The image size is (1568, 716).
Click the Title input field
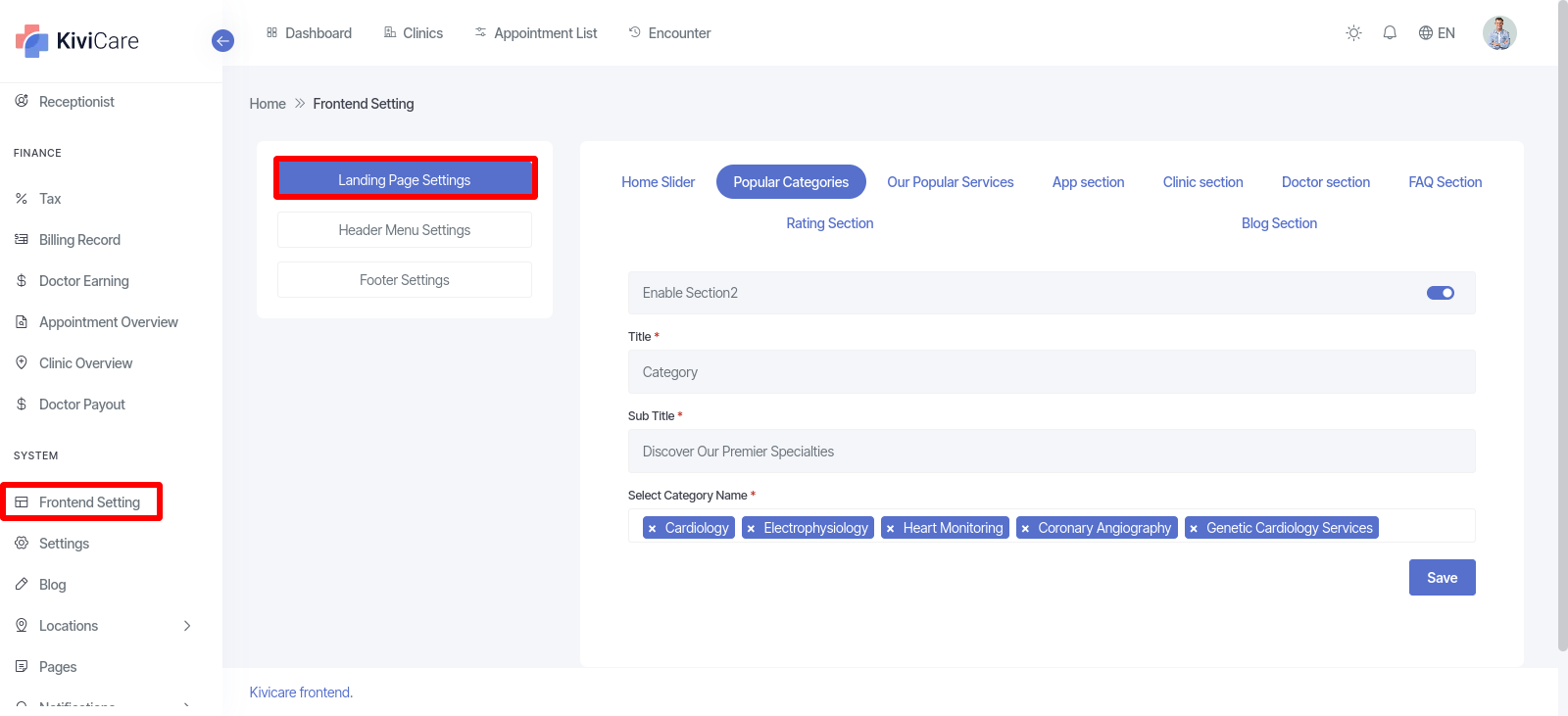1052,372
